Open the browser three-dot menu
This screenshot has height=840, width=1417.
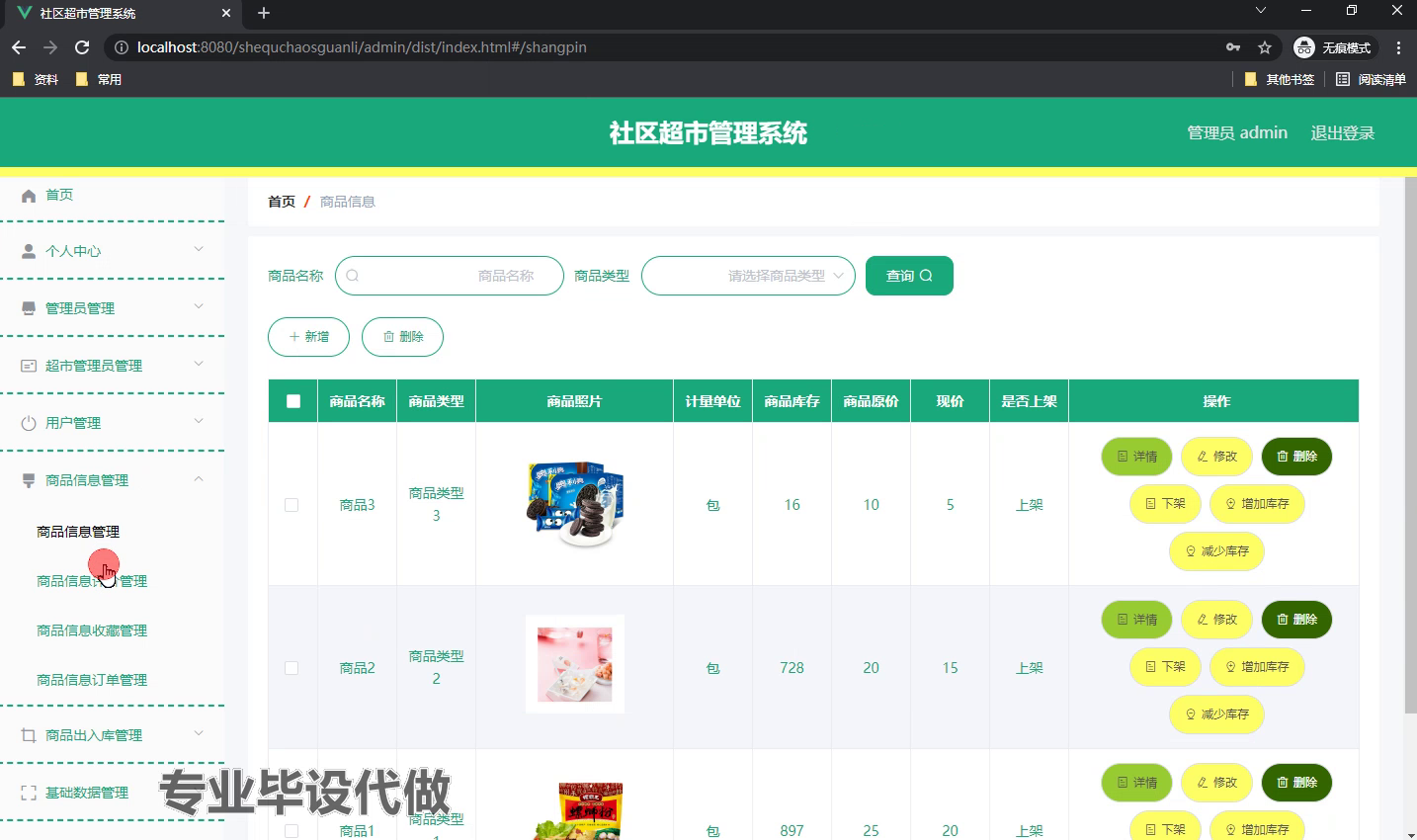(1399, 47)
